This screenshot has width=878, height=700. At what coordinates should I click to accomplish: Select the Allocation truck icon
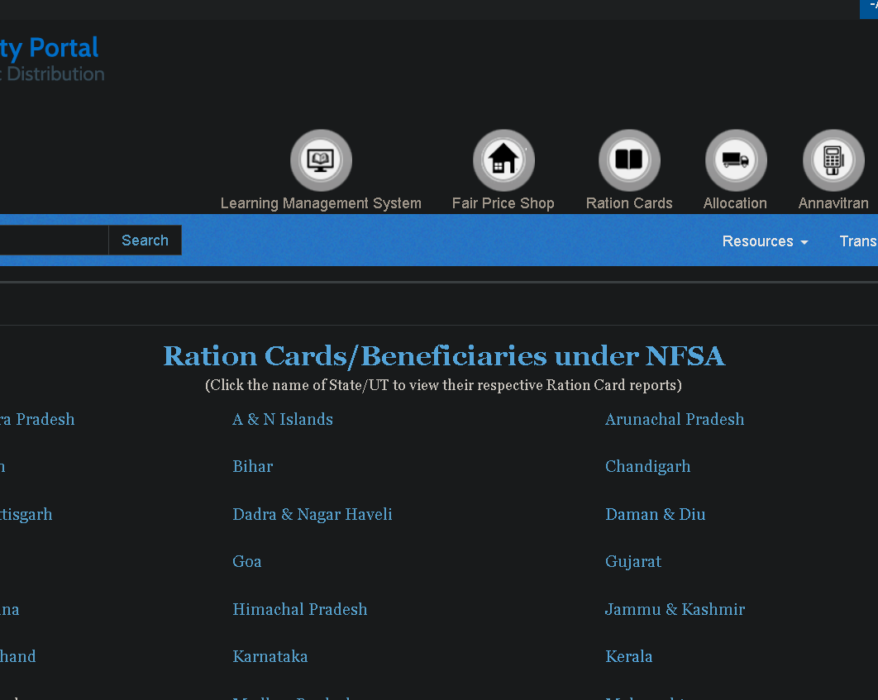[x=736, y=160]
